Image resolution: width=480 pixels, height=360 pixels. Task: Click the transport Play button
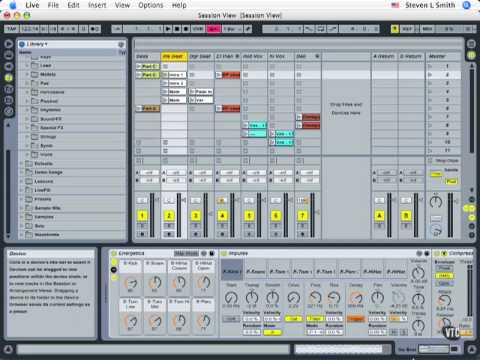point(168,29)
